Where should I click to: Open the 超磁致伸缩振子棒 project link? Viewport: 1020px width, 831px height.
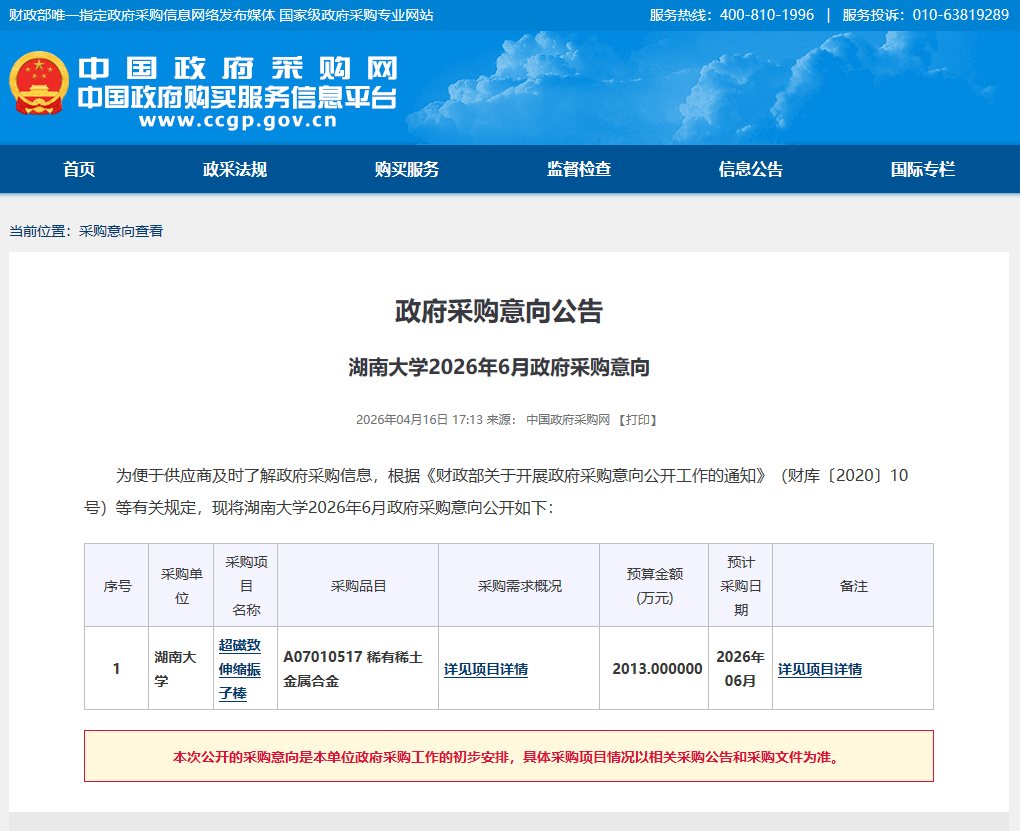(240, 669)
